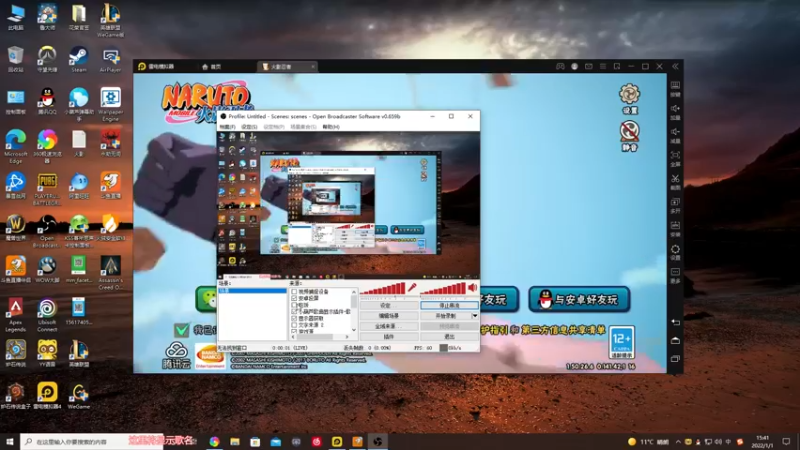Click the OBS 设定 button
This screenshot has height=450, width=800.
point(389,305)
